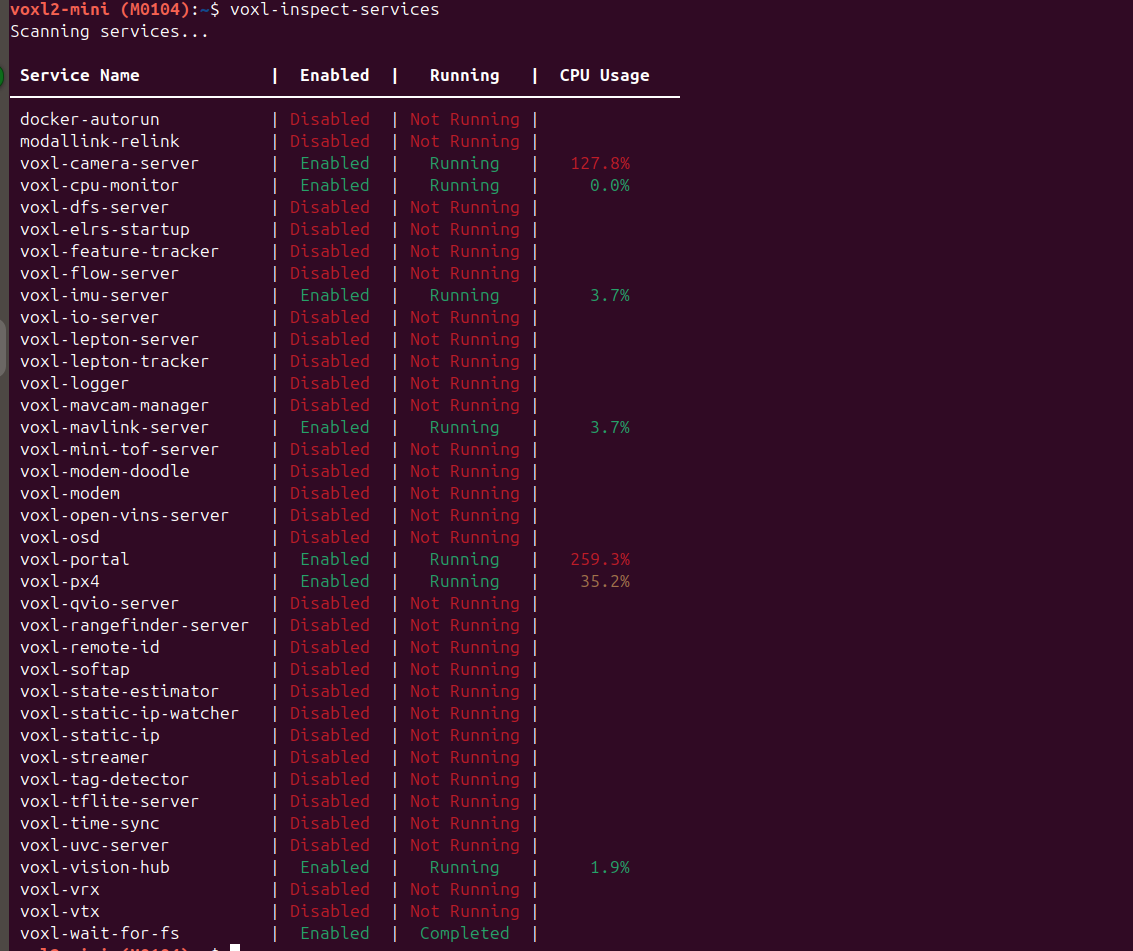This screenshot has width=1133, height=951.
Task: Select the Scanning services text line
Action: tap(105, 31)
